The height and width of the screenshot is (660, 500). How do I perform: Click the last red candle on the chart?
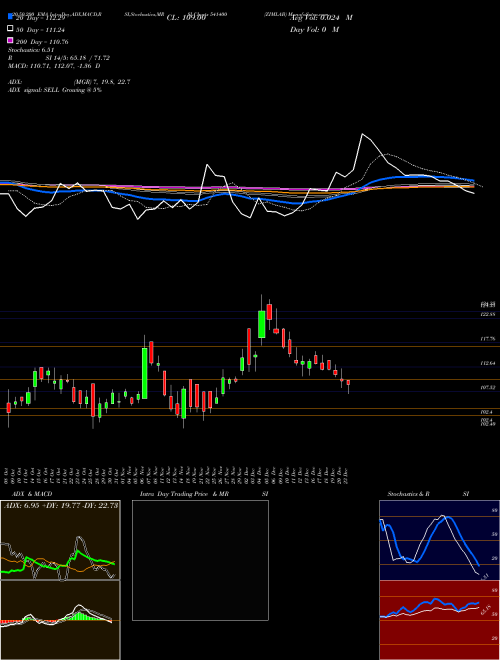[x=348, y=382]
